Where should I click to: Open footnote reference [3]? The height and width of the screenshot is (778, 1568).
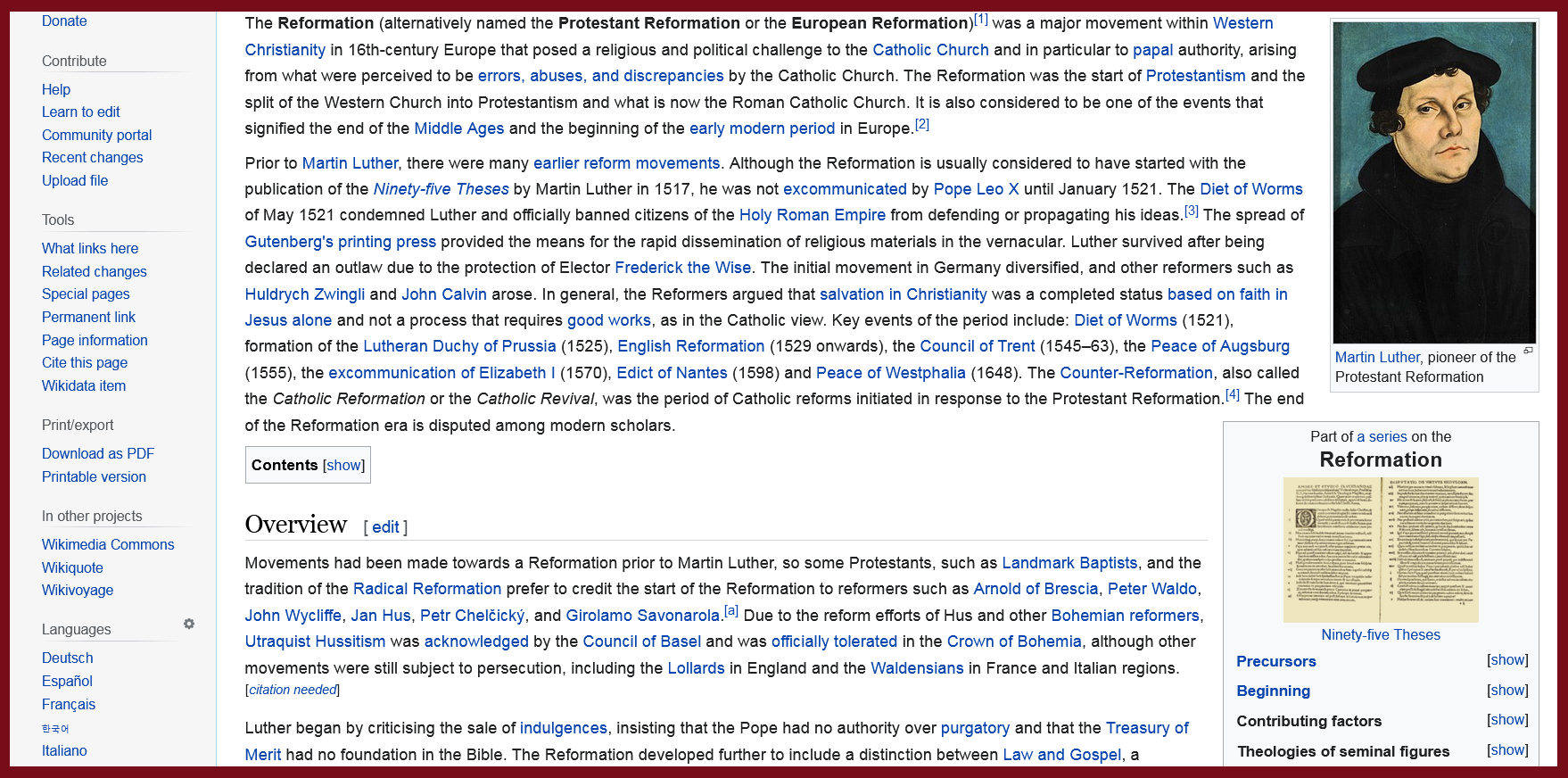tap(1192, 211)
